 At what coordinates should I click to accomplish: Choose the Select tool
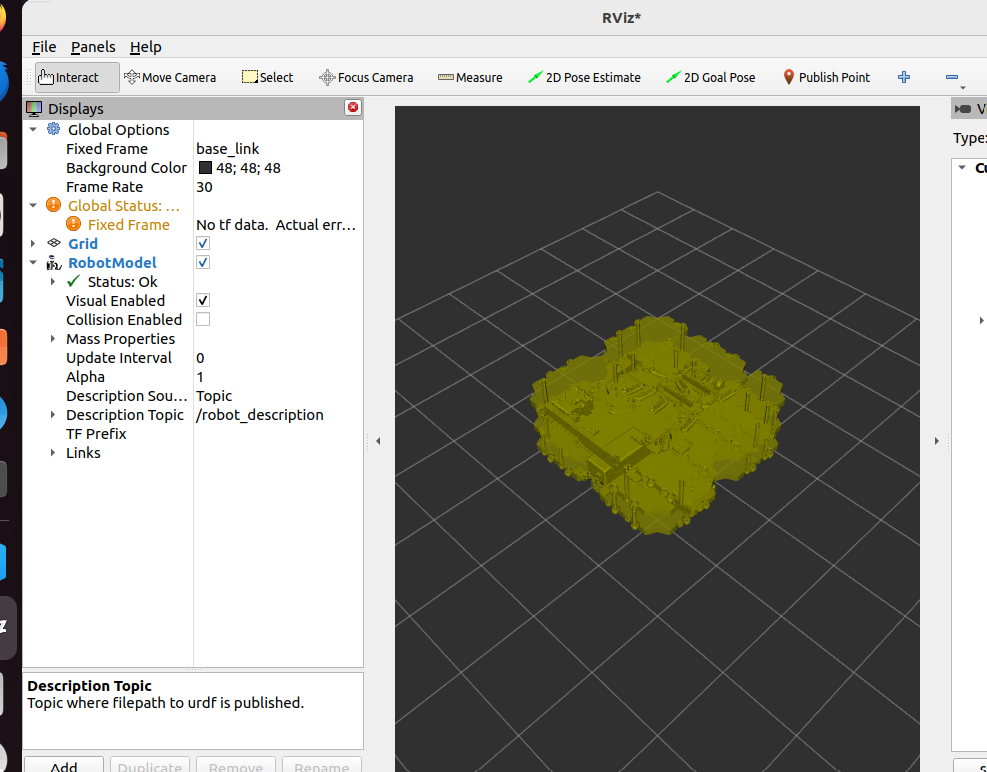pyautogui.click(x=268, y=77)
